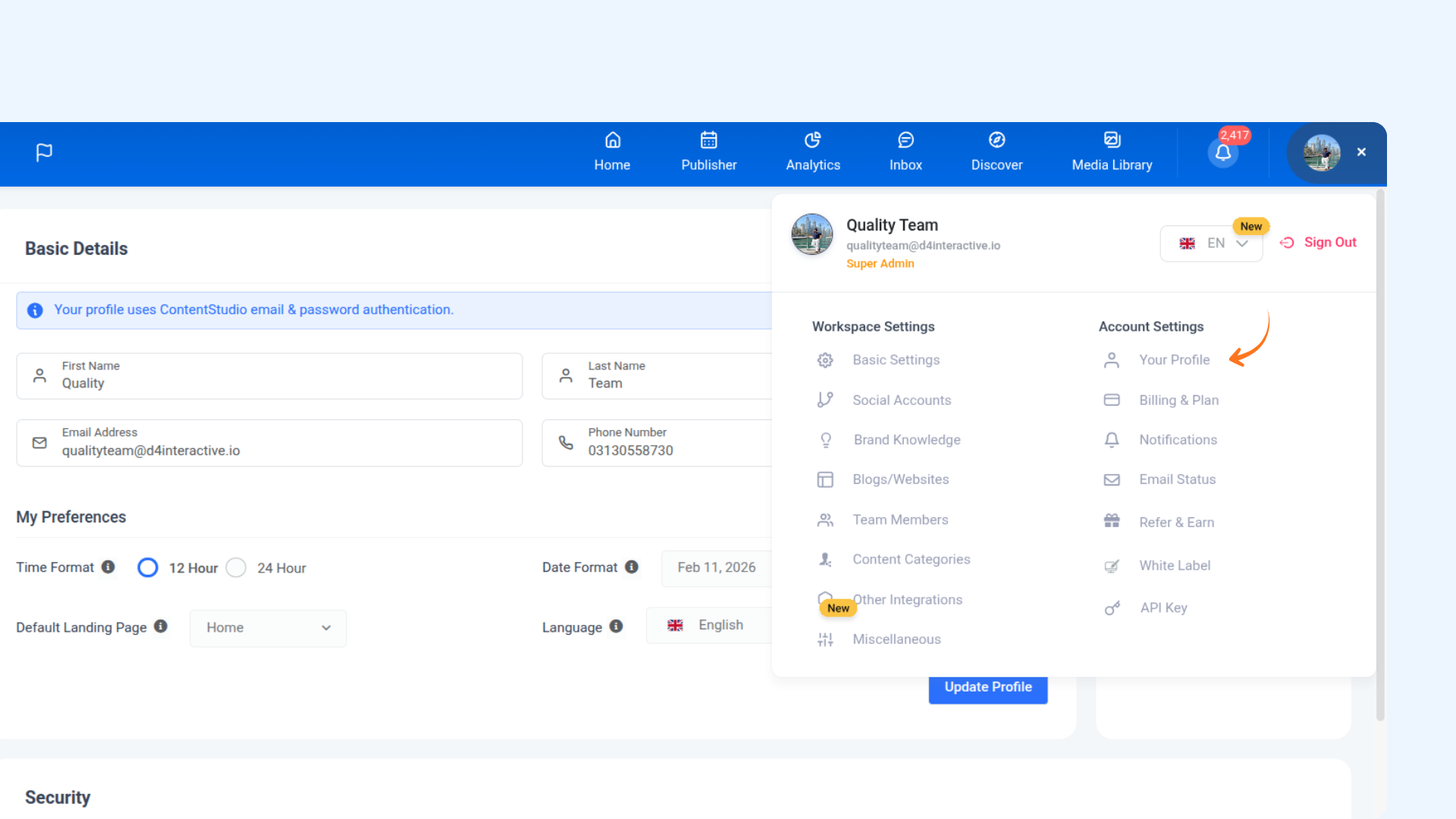Click Language info icon

(616, 626)
